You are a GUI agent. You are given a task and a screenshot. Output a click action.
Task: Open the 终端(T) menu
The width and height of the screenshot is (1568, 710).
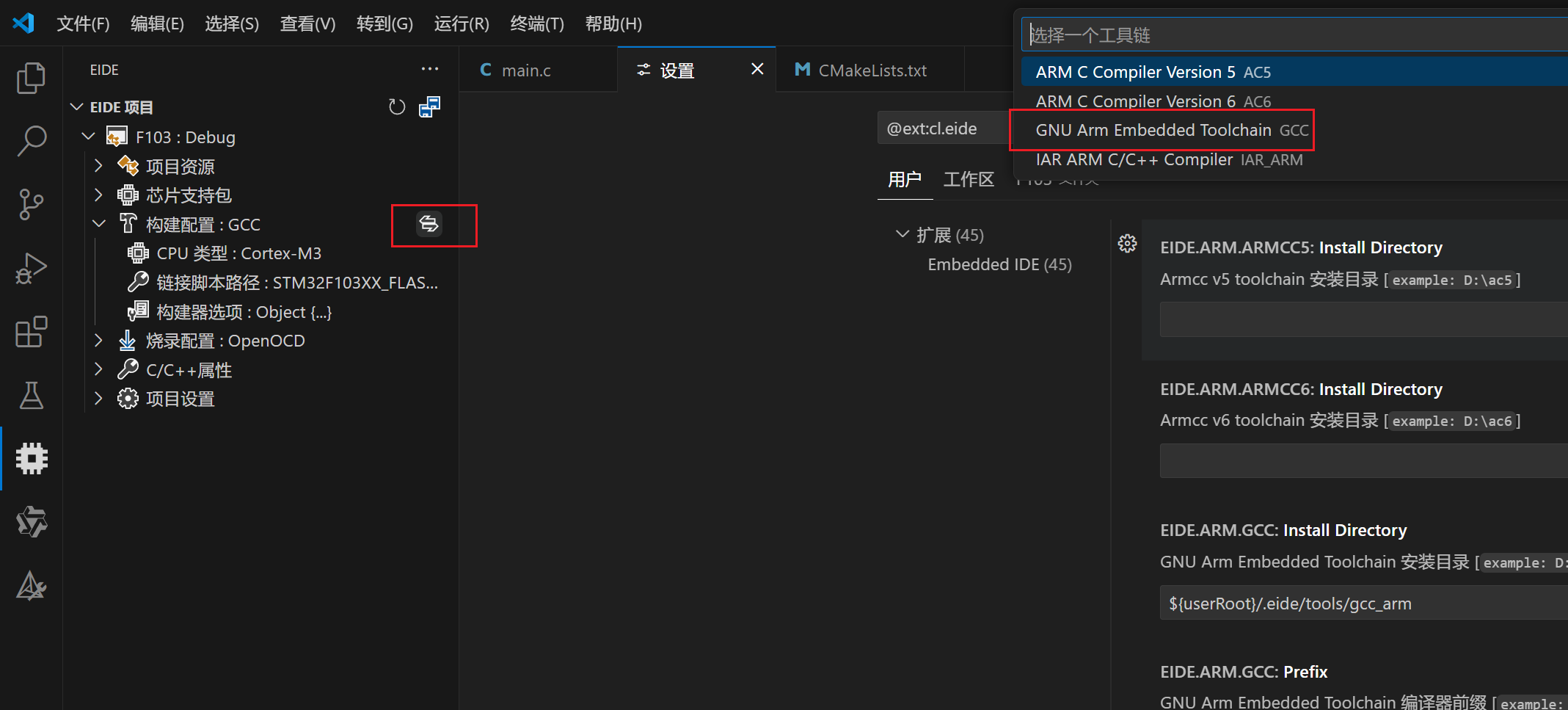[537, 23]
